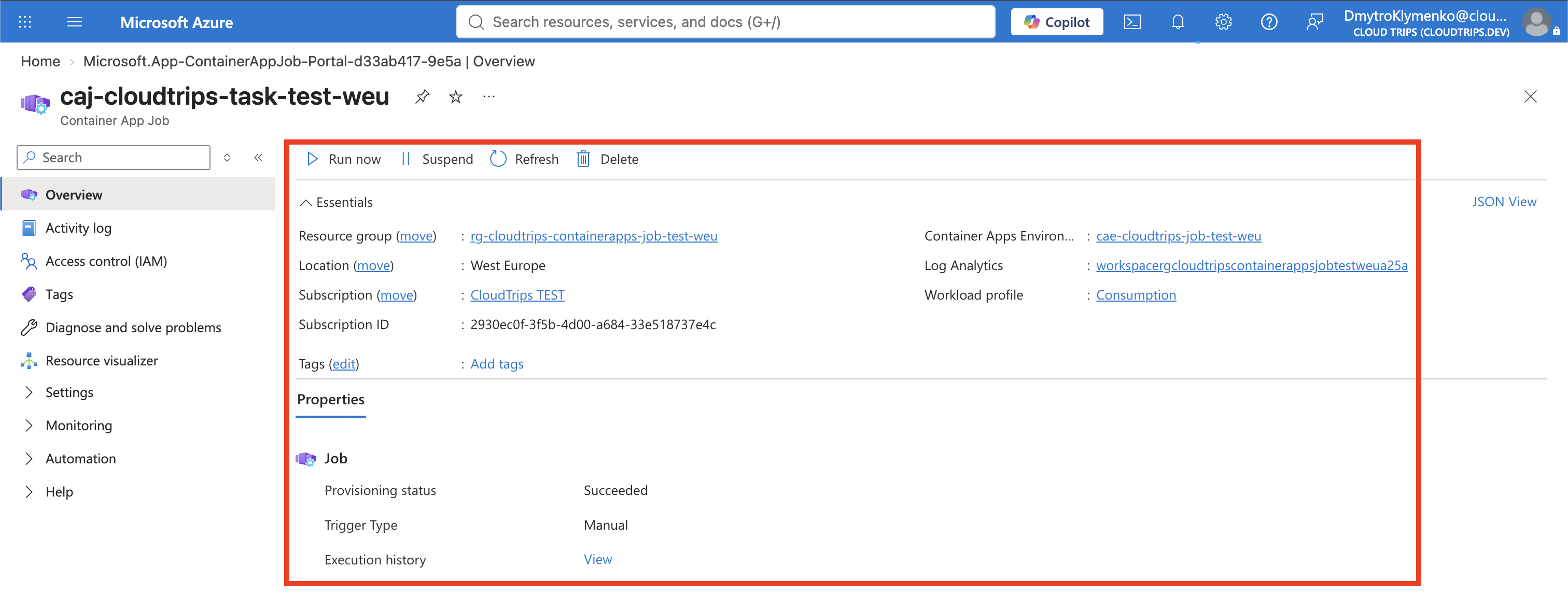Click the Manual trigger type value
Screen dimensions: 1568x595
pyautogui.click(x=606, y=525)
